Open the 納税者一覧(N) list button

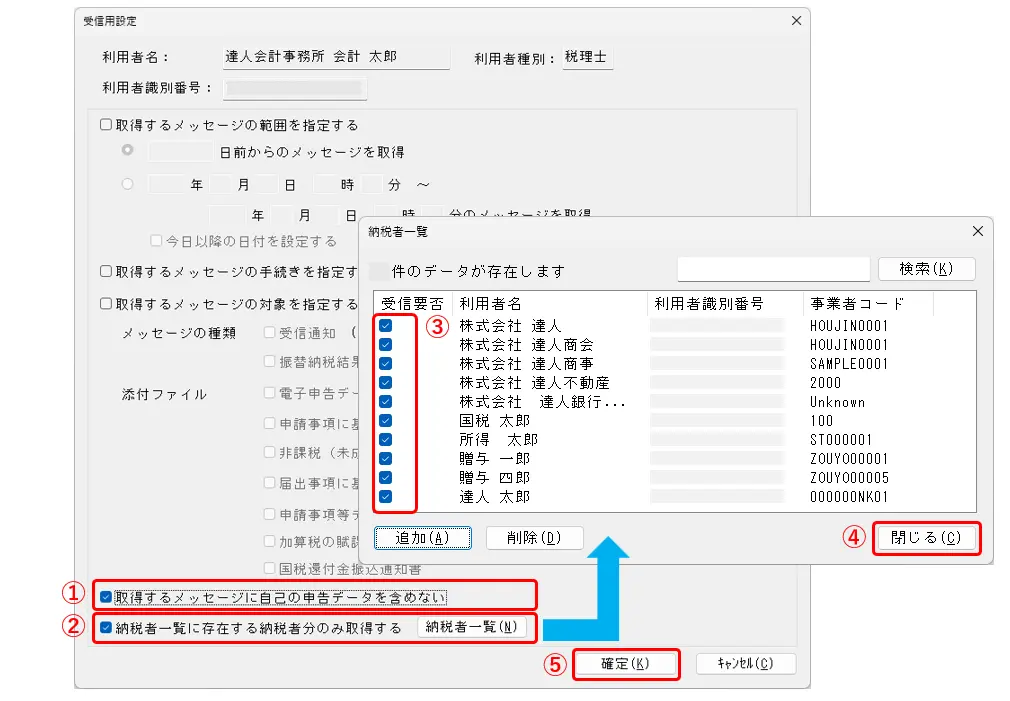471,628
